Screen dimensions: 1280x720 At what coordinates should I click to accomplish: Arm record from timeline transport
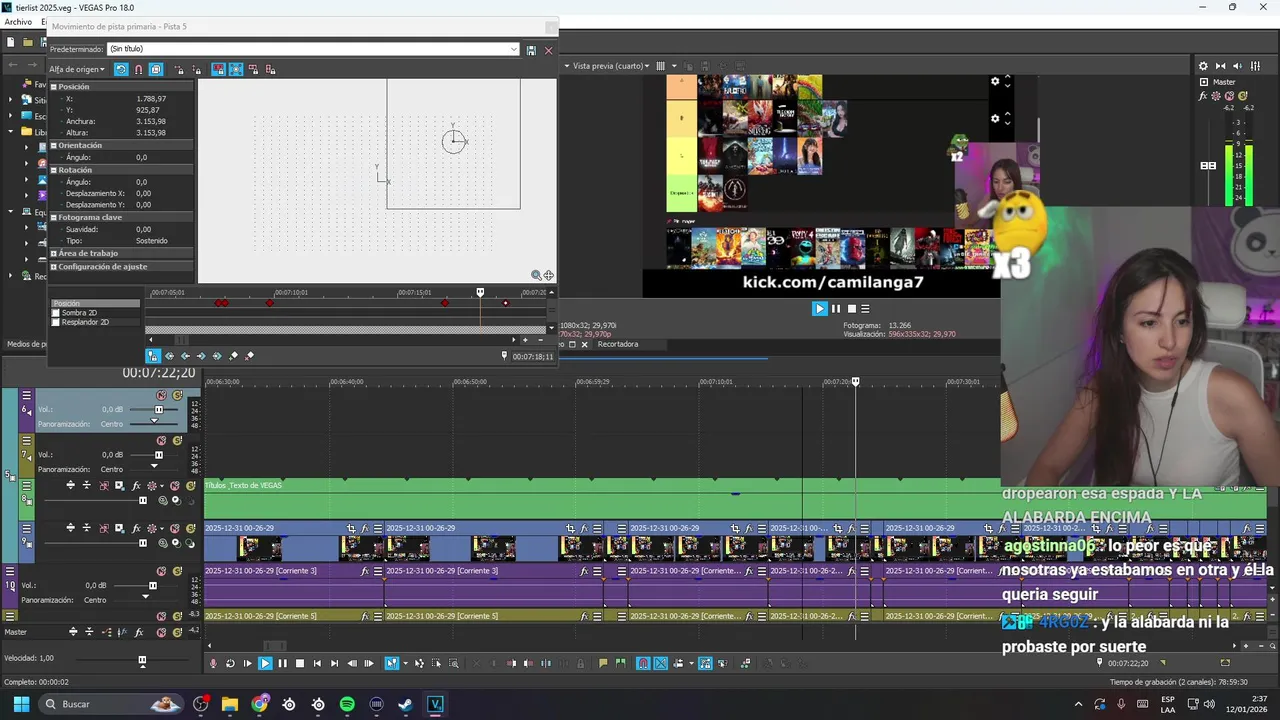coord(213,663)
